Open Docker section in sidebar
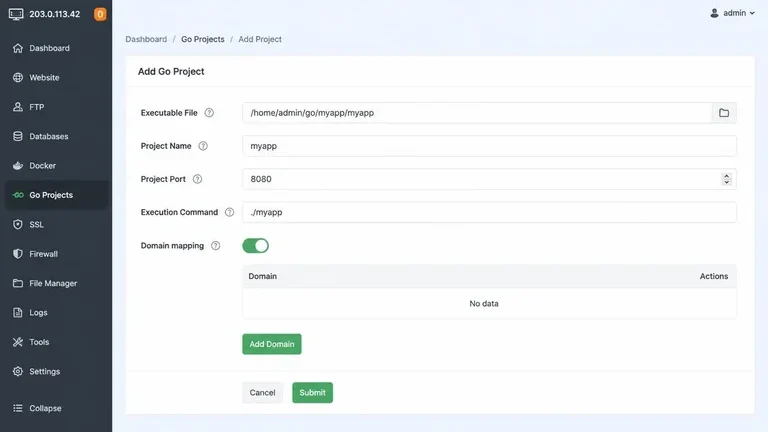Image resolution: width=768 pixels, height=432 pixels. tap(43, 166)
